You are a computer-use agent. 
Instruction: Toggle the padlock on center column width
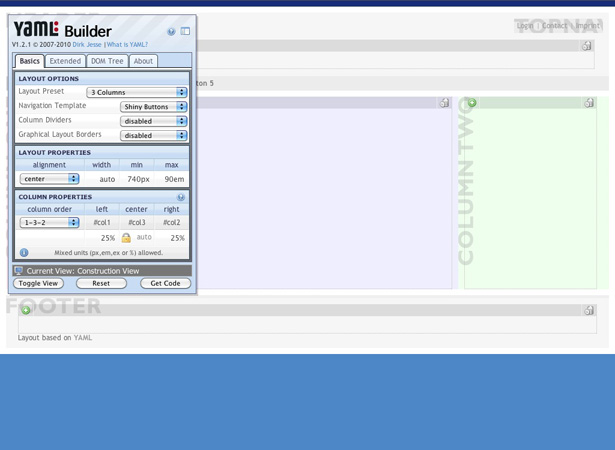click(126, 238)
